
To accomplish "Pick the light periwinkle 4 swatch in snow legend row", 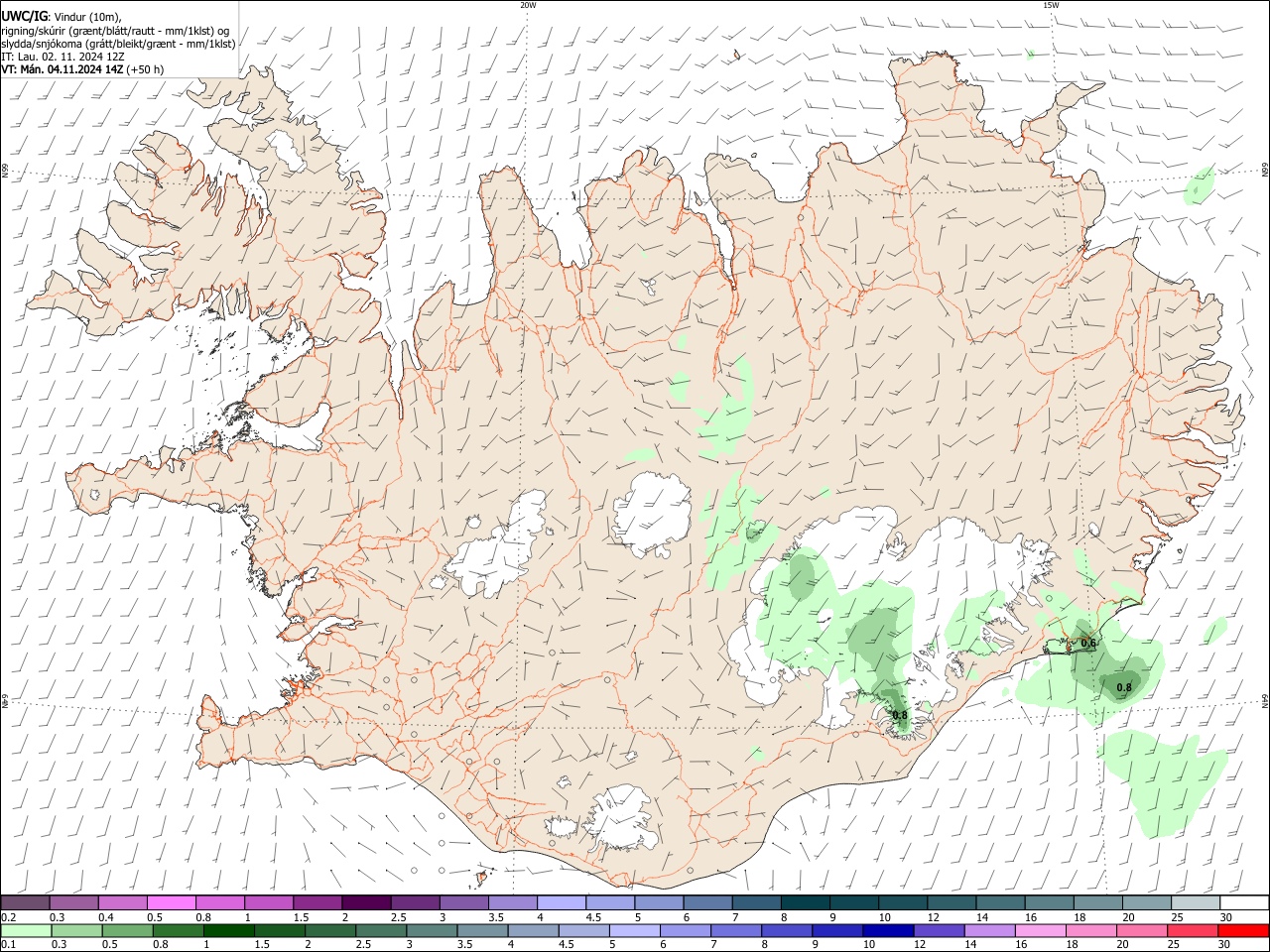I will pos(561,903).
